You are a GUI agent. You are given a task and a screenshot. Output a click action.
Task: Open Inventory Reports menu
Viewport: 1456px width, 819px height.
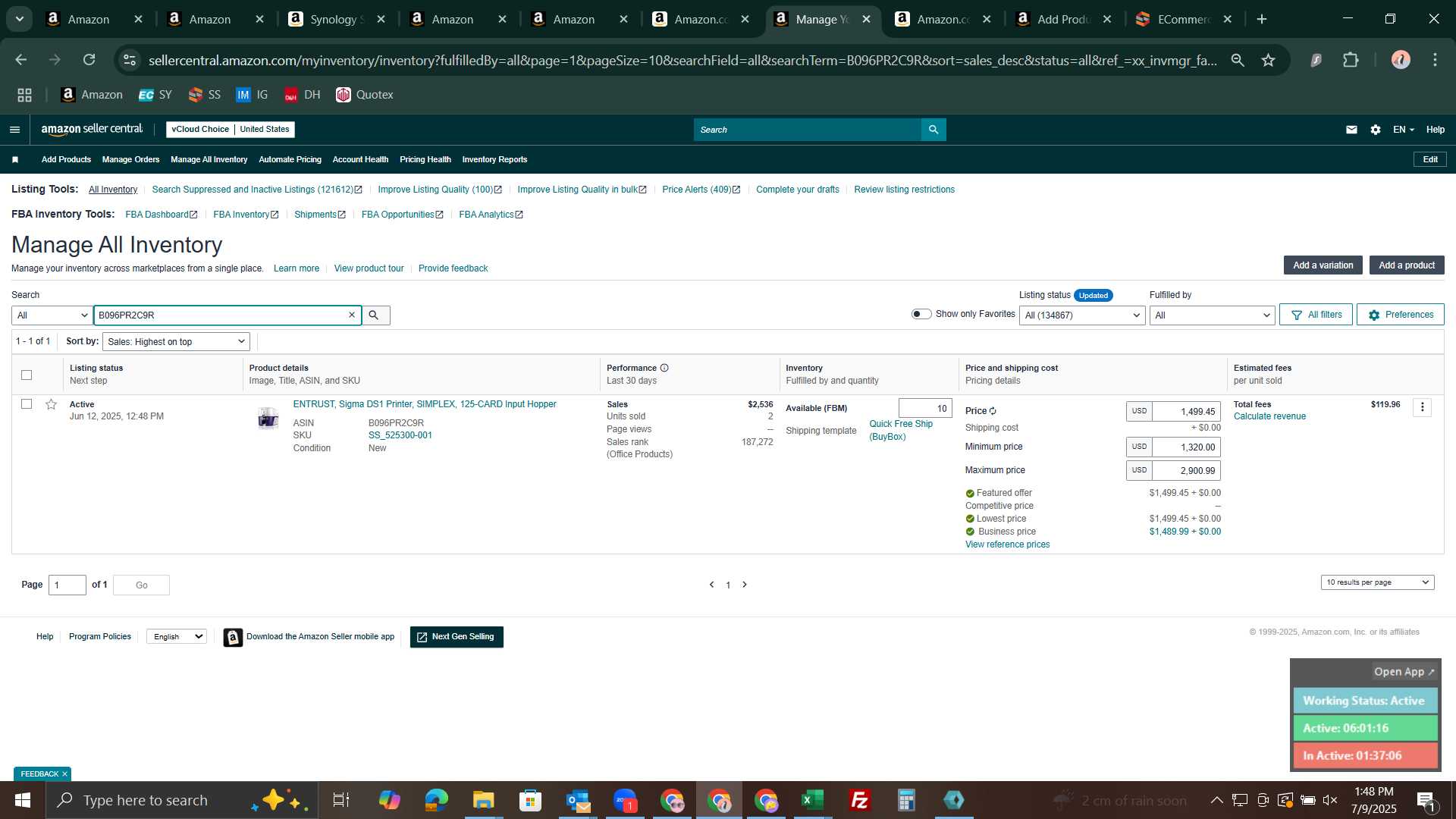pos(494,159)
